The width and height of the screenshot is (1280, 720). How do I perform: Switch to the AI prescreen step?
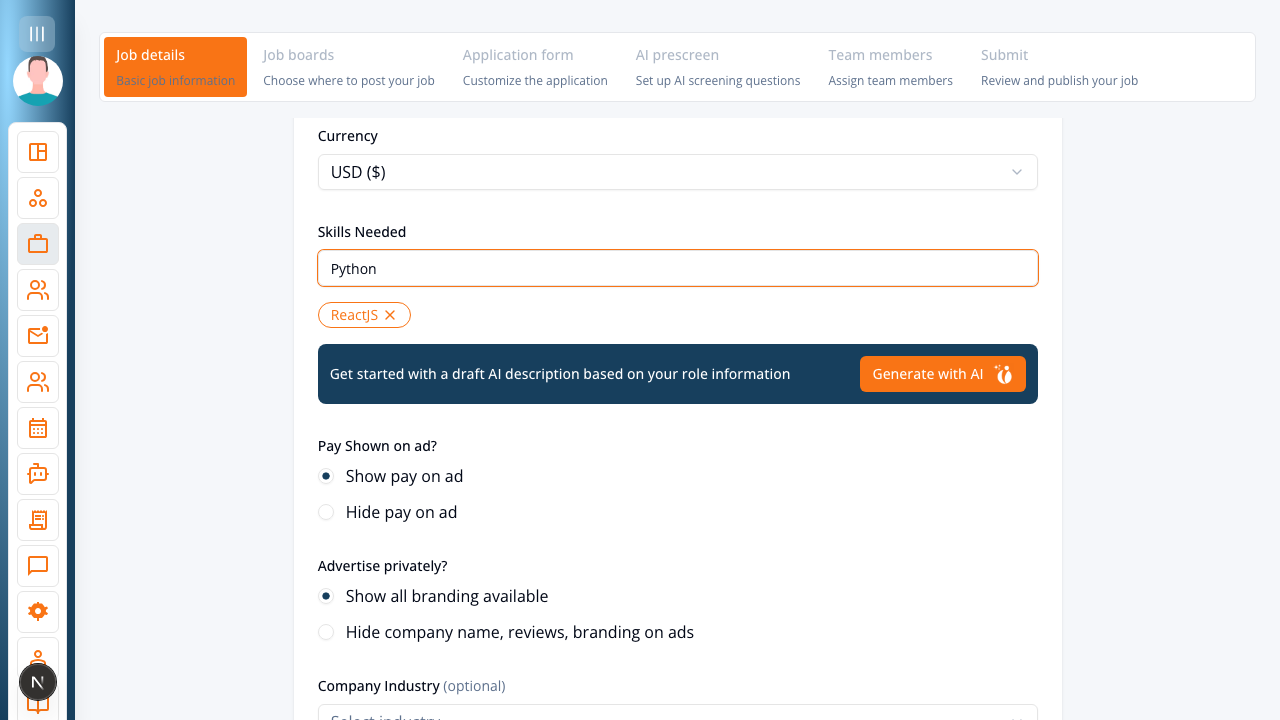pos(718,67)
